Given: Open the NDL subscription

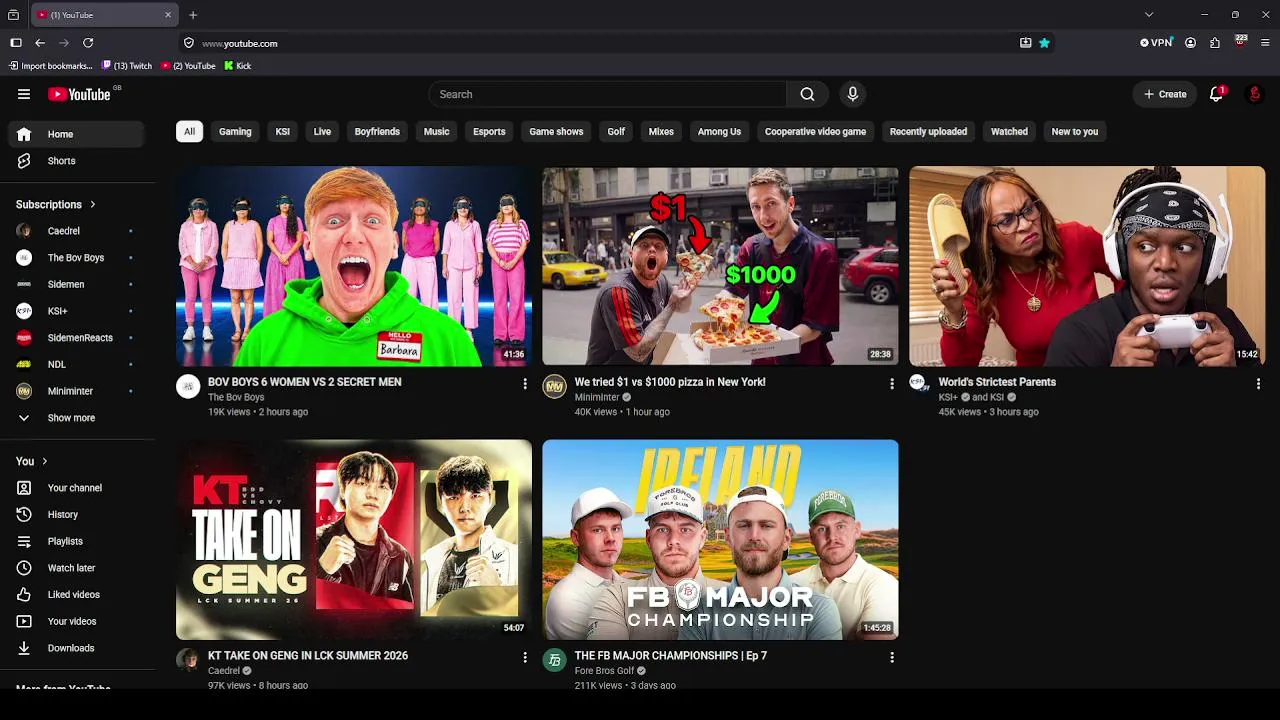Looking at the screenshot, I should [78, 364].
